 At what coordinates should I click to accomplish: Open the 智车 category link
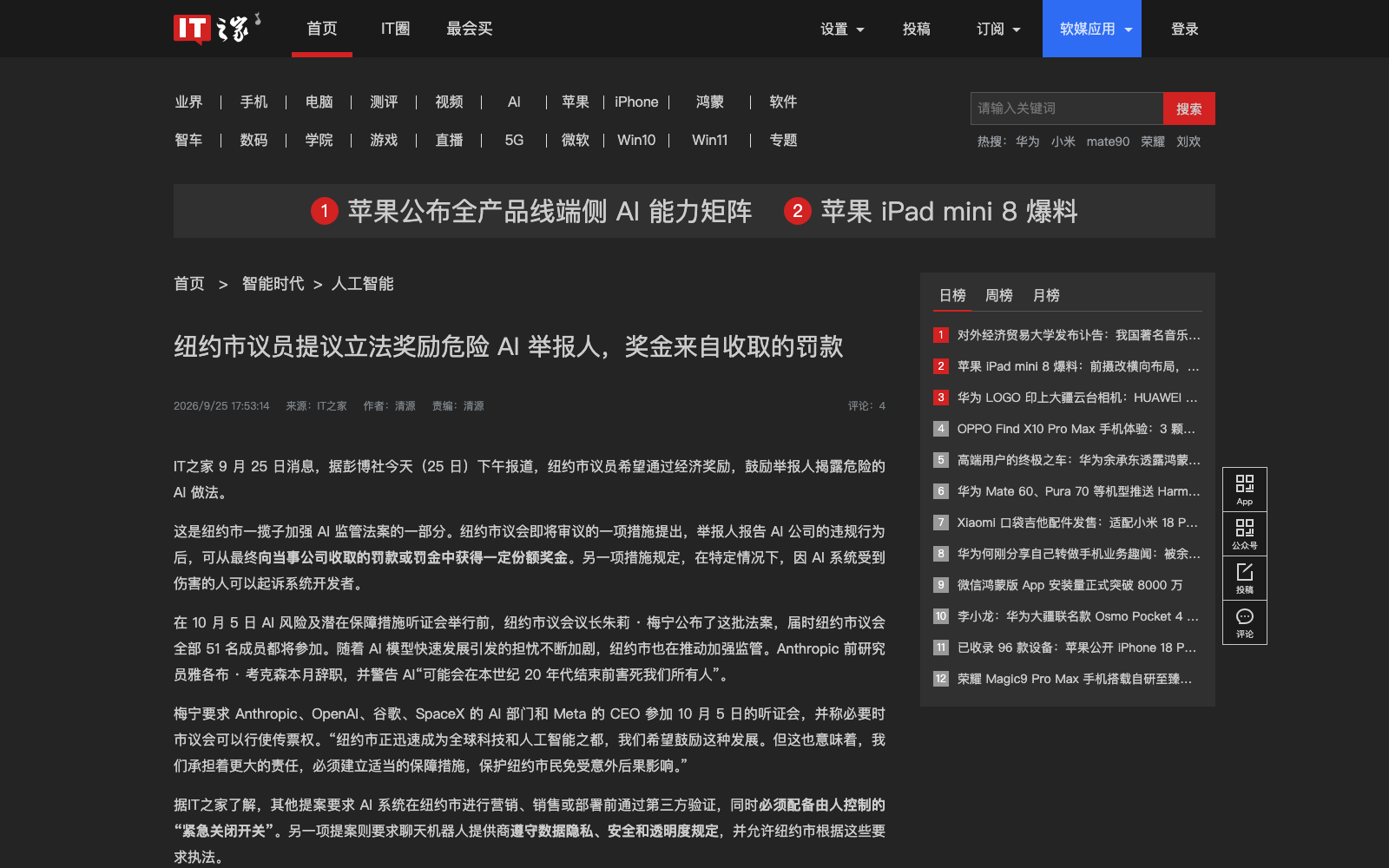click(188, 140)
